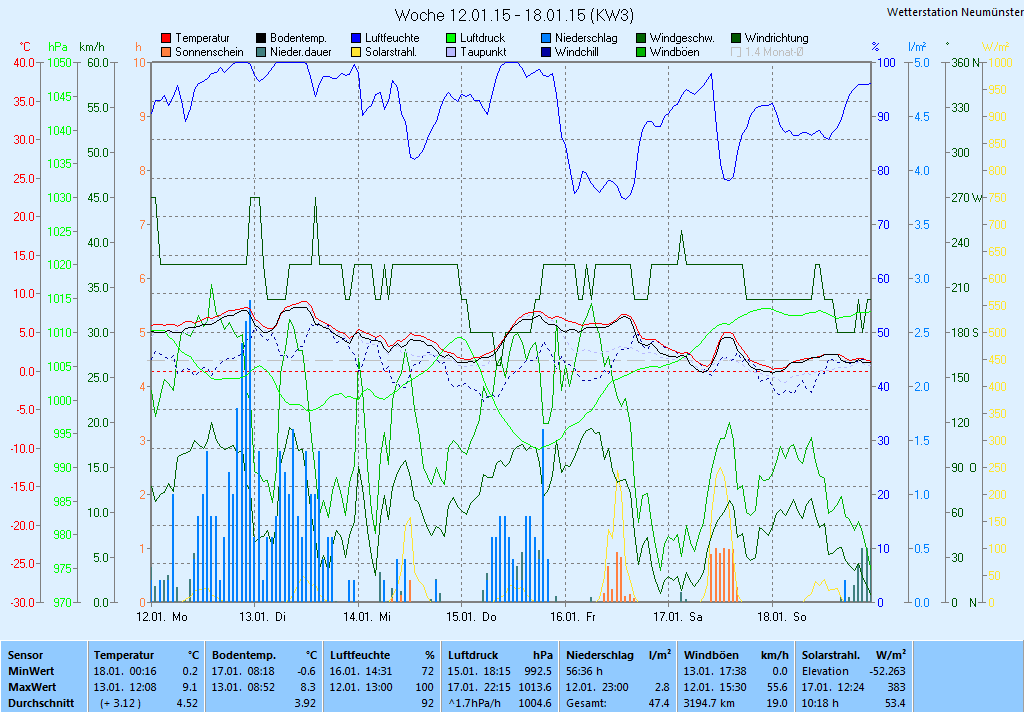Click the Luftdruck minimum value 992.5
The image size is (1024, 712).
pyautogui.click(x=538, y=672)
